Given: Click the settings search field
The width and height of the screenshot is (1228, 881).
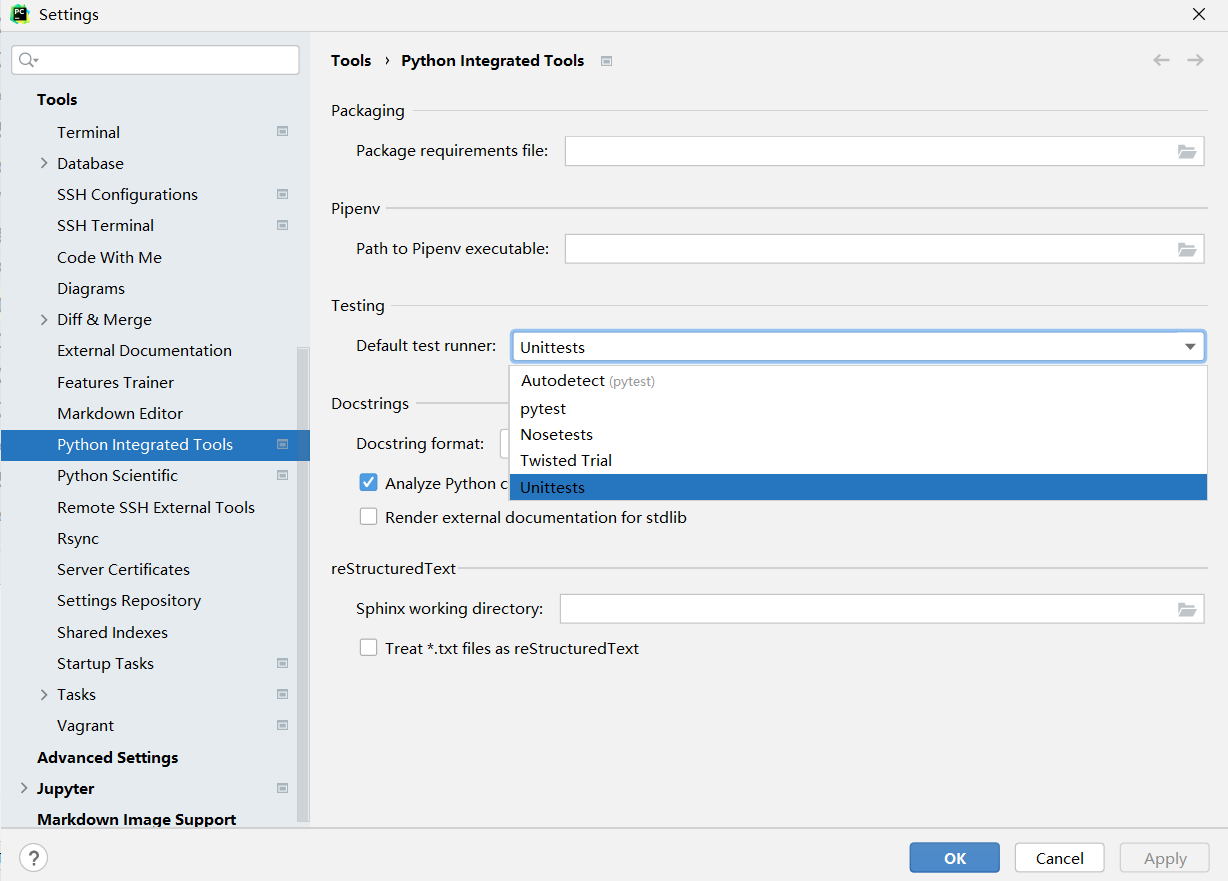Looking at the screenshot, I should [160, 60].
